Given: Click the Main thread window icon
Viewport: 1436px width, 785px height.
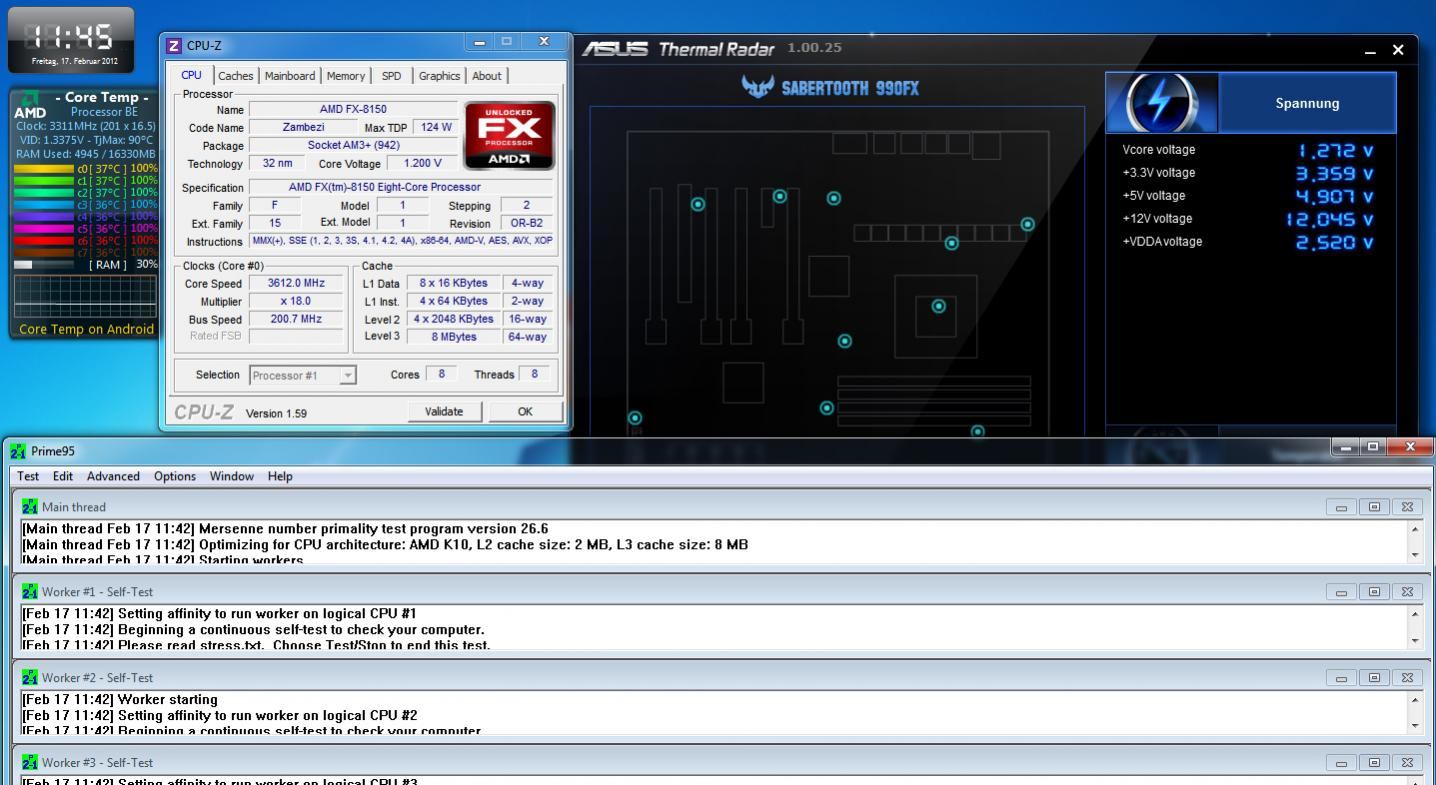Looking at the screenshot, I should tap(30, 506).
